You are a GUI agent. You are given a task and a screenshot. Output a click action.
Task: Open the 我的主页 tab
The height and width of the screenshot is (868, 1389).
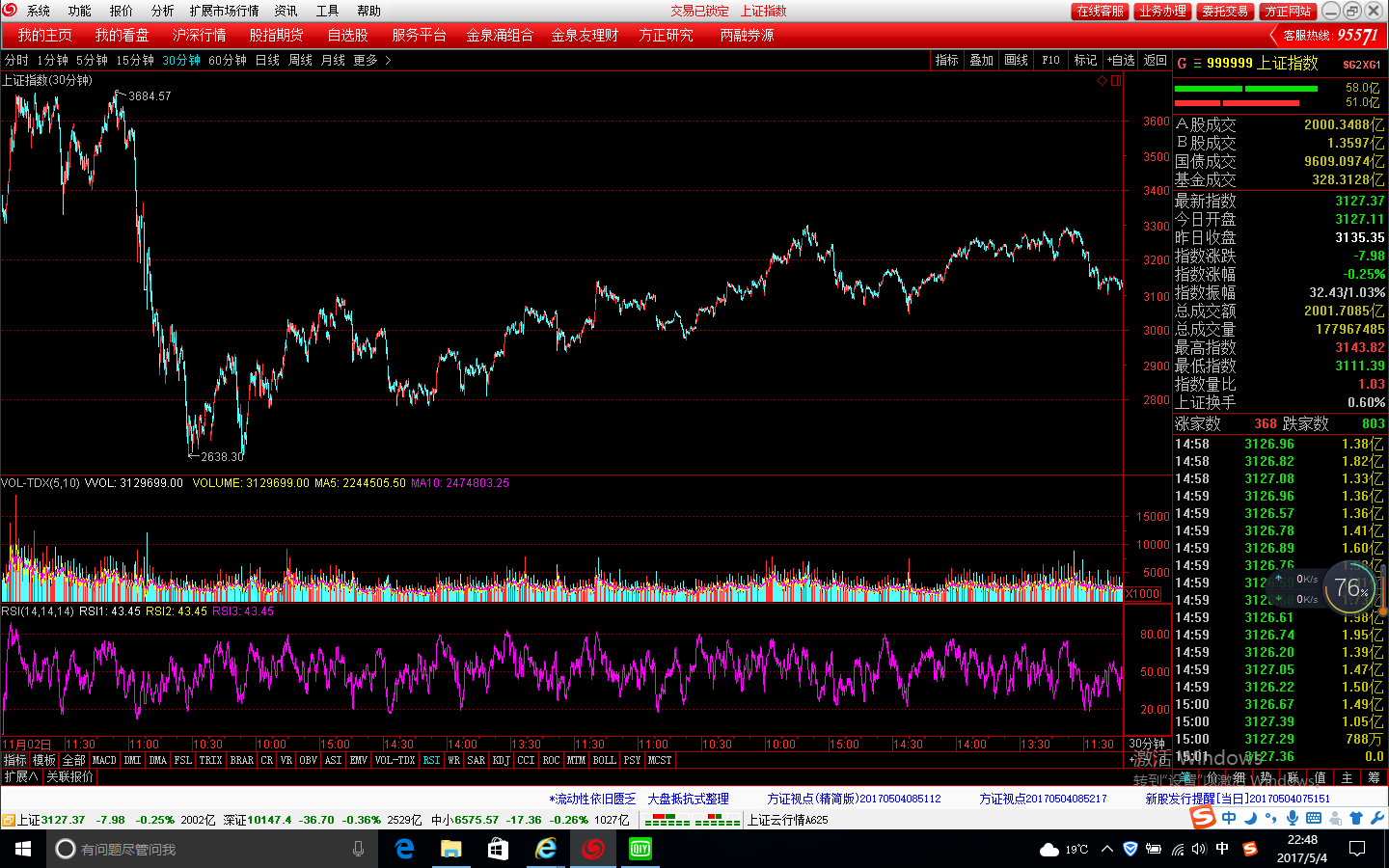pos(44,35)
